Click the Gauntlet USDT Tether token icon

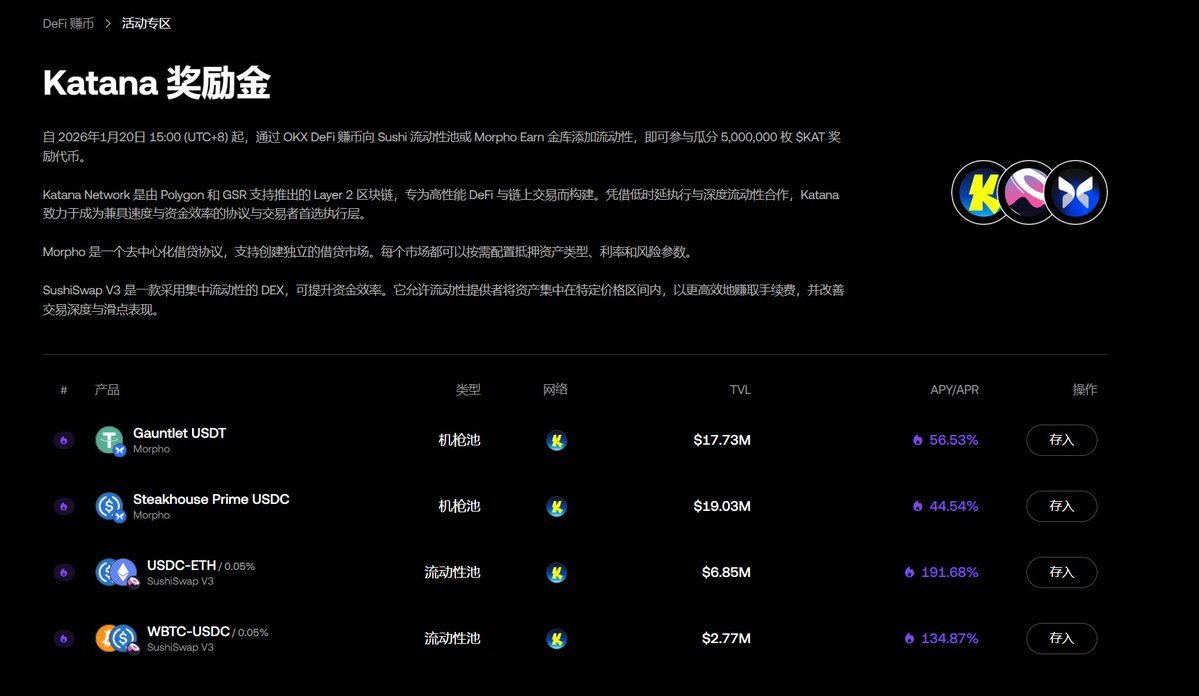tap(109, 440)
